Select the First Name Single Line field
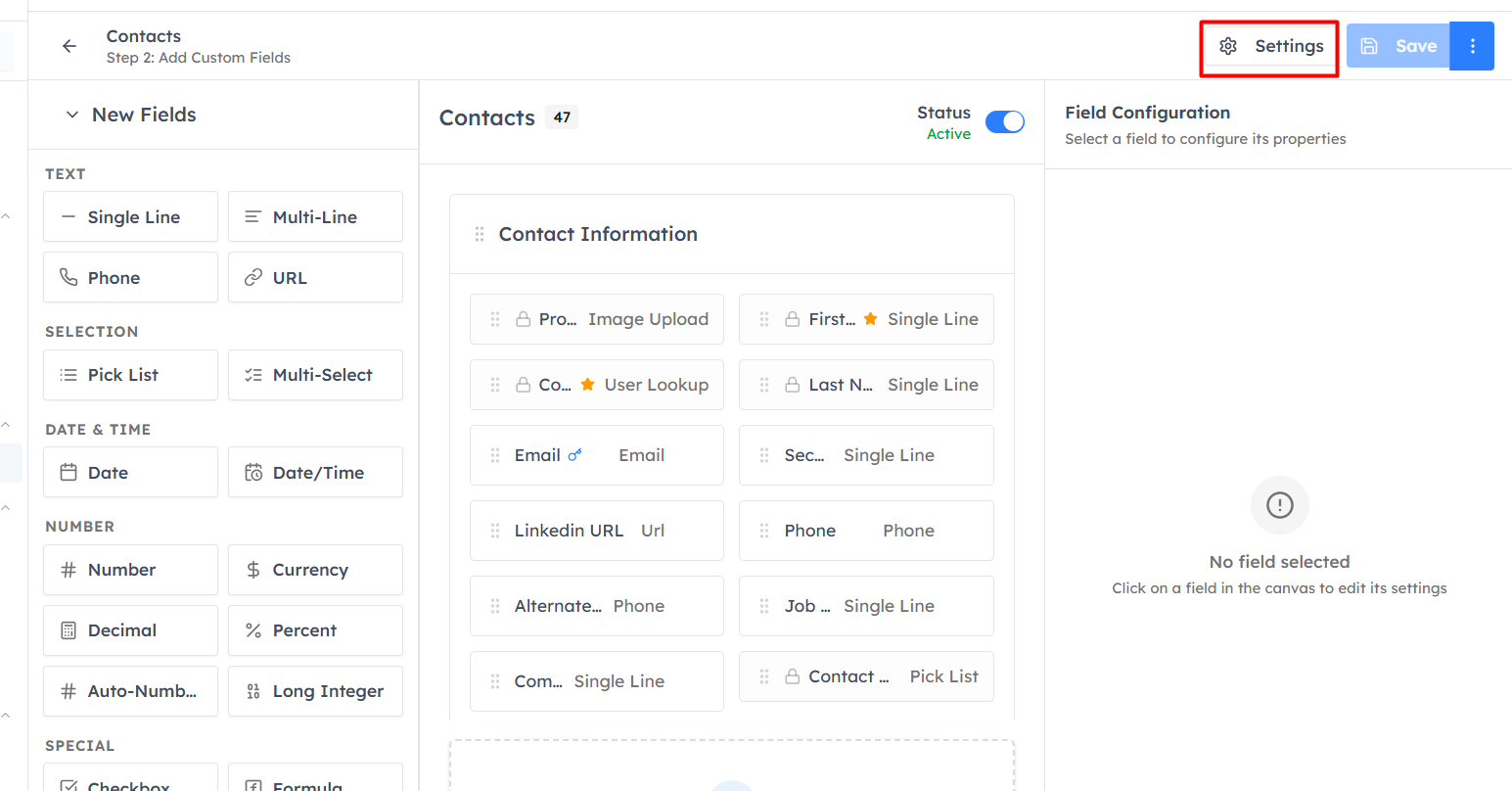 point(866,319)
